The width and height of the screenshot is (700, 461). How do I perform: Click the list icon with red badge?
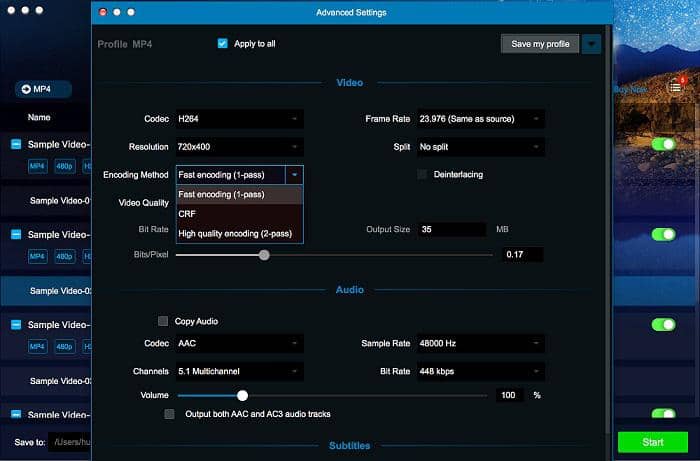(675, 88)
